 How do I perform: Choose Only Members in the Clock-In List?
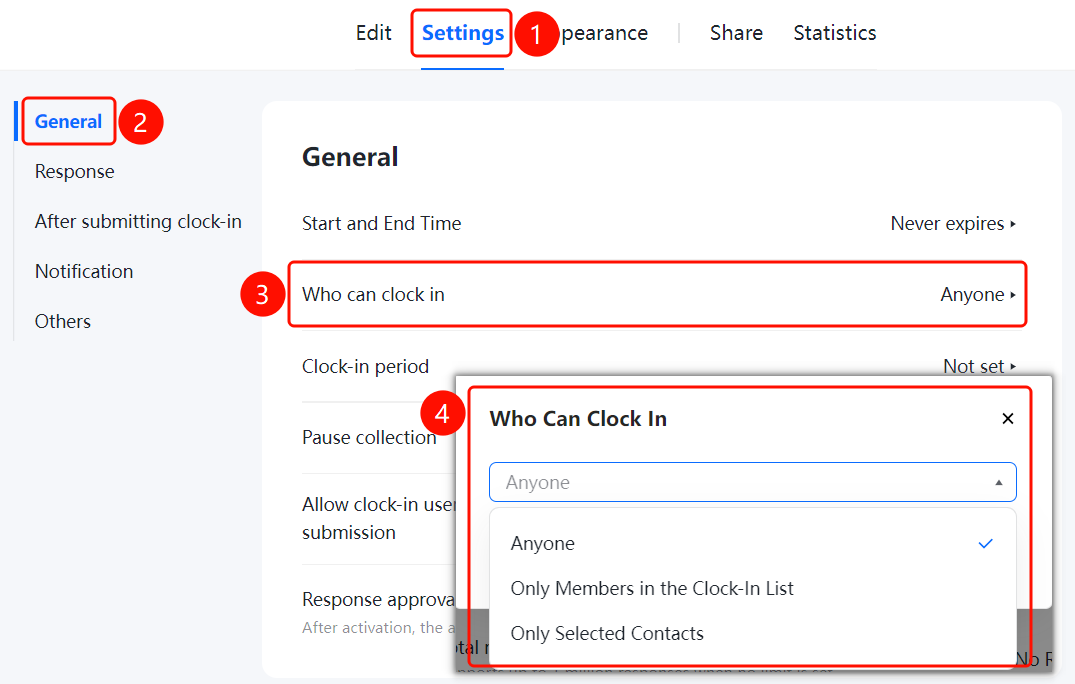(x=753, y=589)
